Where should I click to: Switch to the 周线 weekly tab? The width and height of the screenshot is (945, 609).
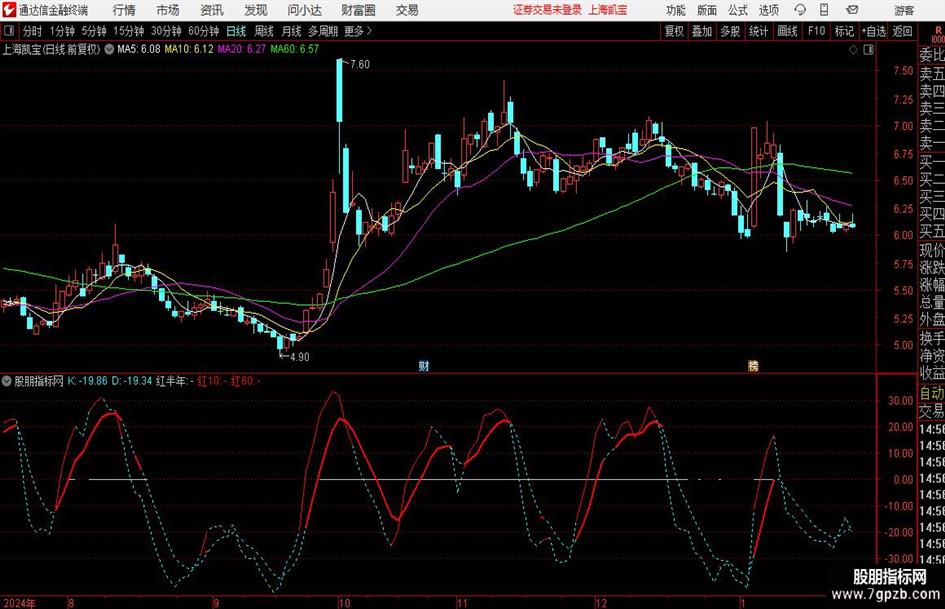[x=264, y=31]
